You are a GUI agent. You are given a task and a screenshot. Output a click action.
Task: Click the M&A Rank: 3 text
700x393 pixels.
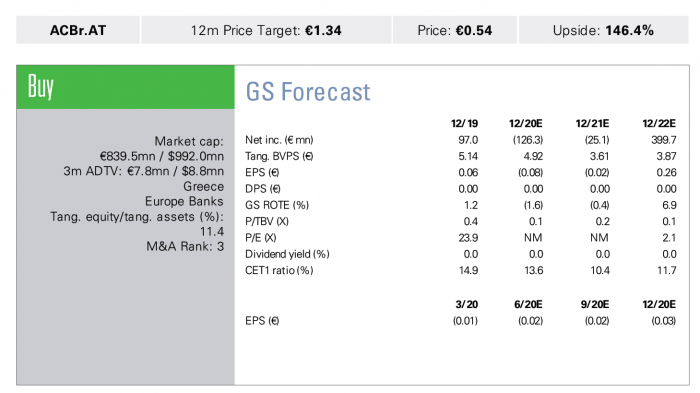pyautogui.click(x=185, y=247)
